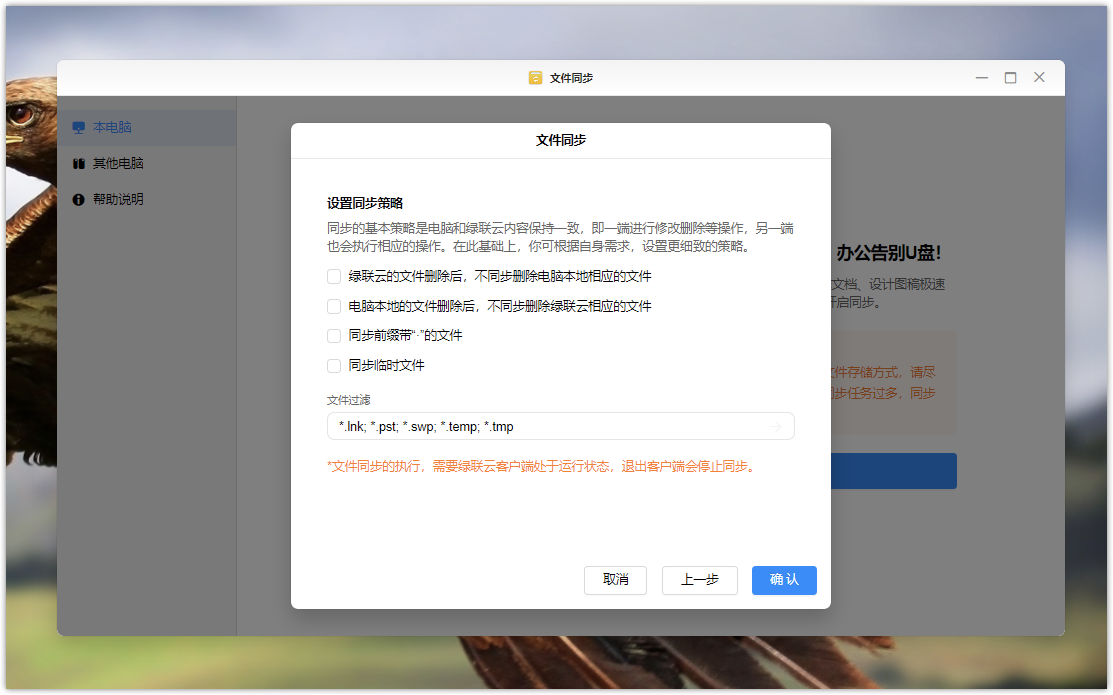The height and width of the screenshot is (695, 1113).
Task: Click the 其他电脑 icon in sidebar
Action: 79,164
